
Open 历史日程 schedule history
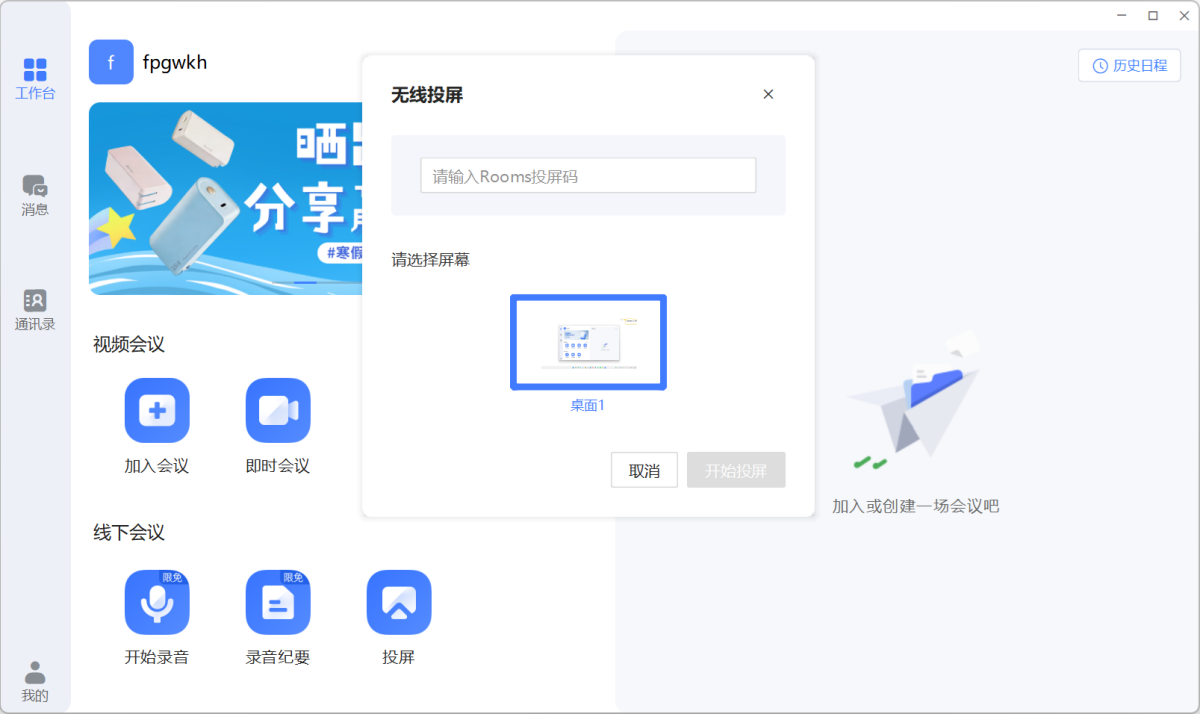click(1129, 65)
